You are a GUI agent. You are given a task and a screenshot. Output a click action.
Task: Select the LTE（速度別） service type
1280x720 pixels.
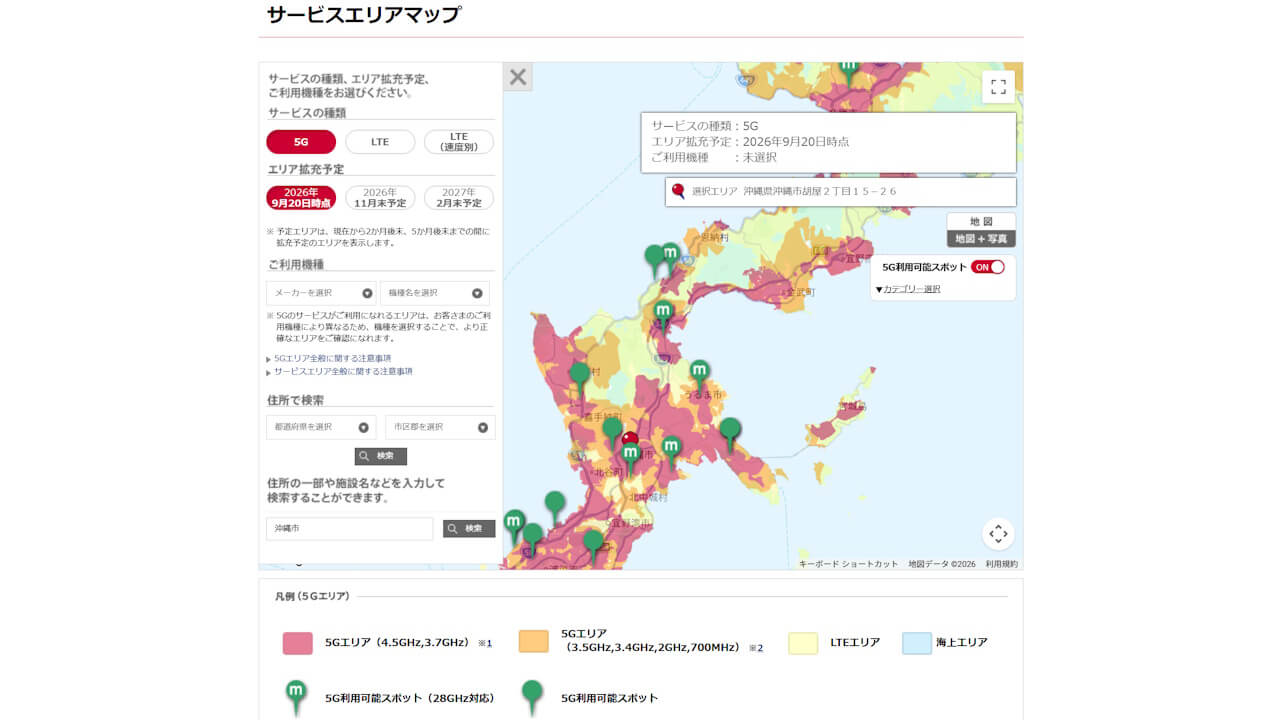[459, 142]
